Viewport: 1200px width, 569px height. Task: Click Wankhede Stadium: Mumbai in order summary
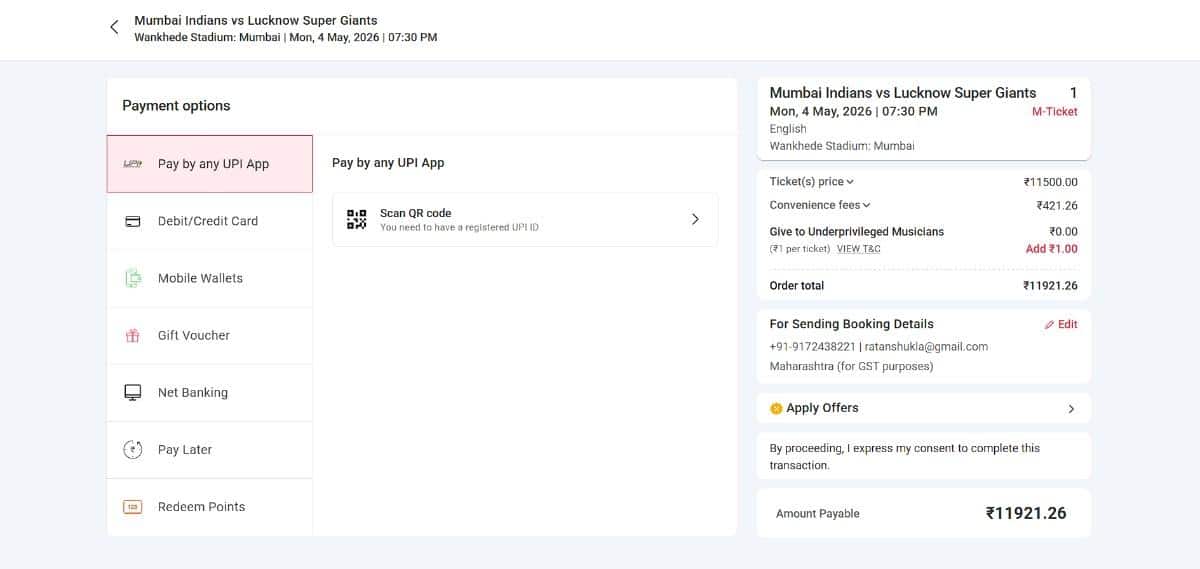coord(842,146)
